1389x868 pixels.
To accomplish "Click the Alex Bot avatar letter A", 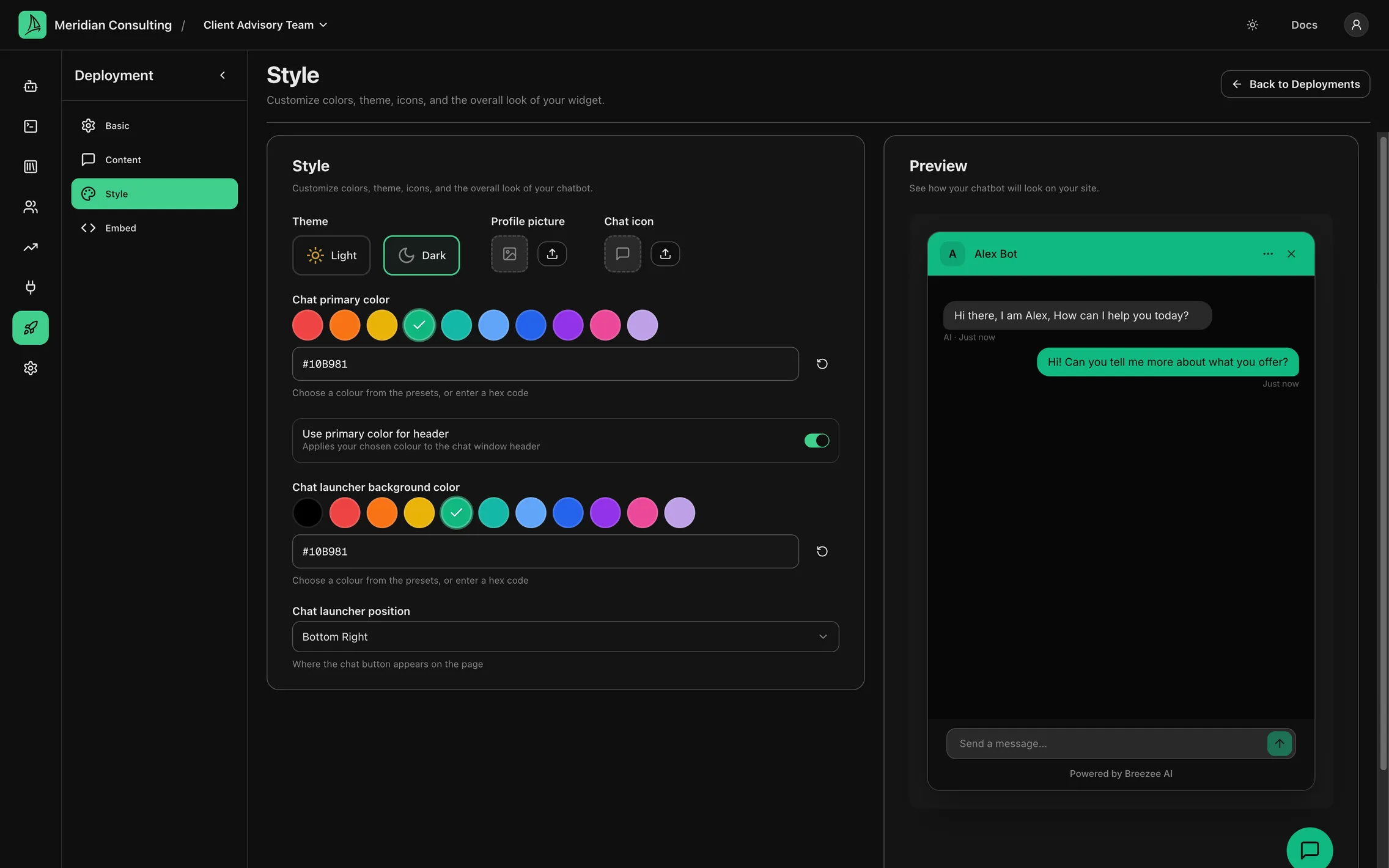I will pos(952,254).
